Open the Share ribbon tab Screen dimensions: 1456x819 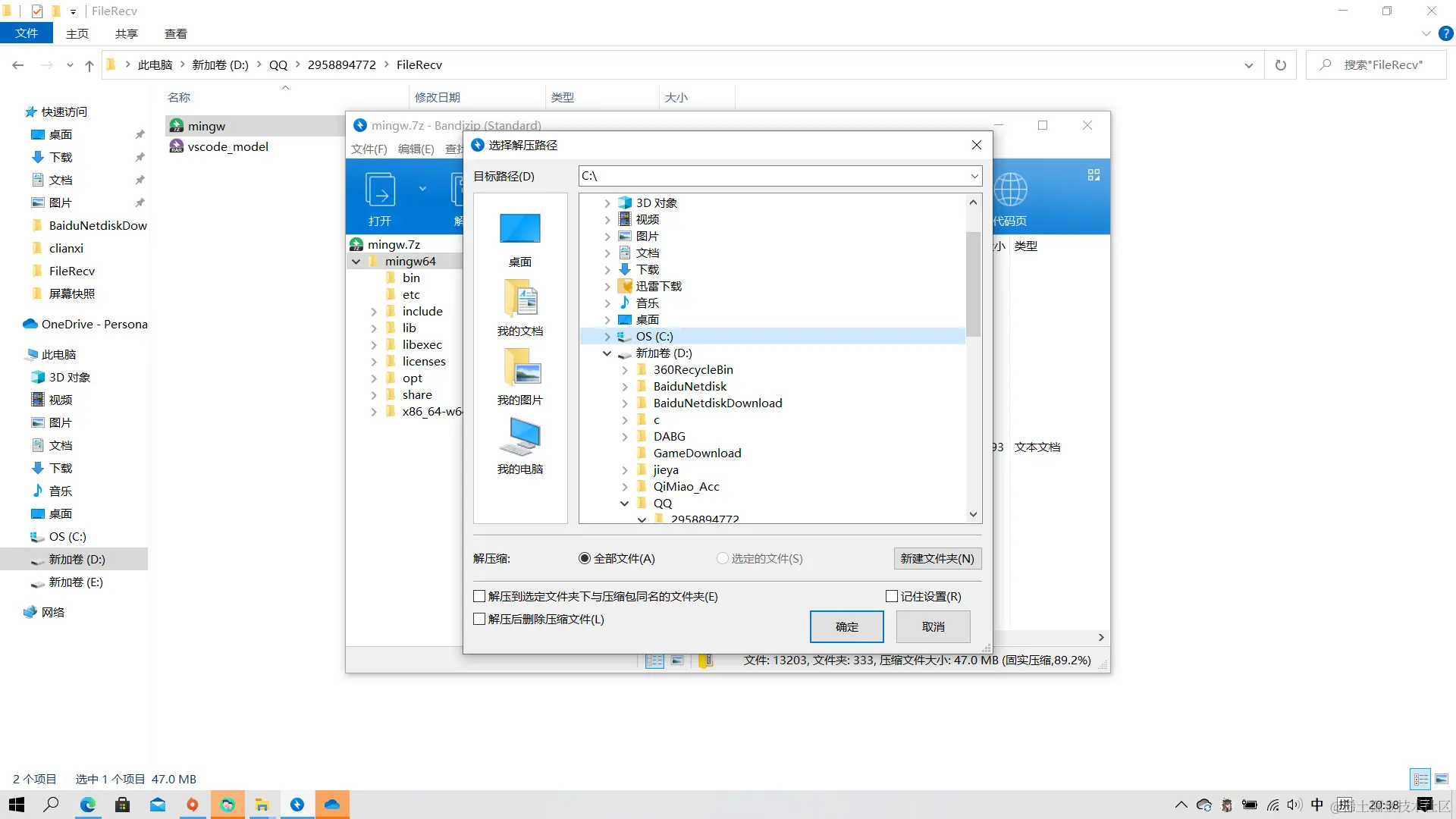click(126, 34)
